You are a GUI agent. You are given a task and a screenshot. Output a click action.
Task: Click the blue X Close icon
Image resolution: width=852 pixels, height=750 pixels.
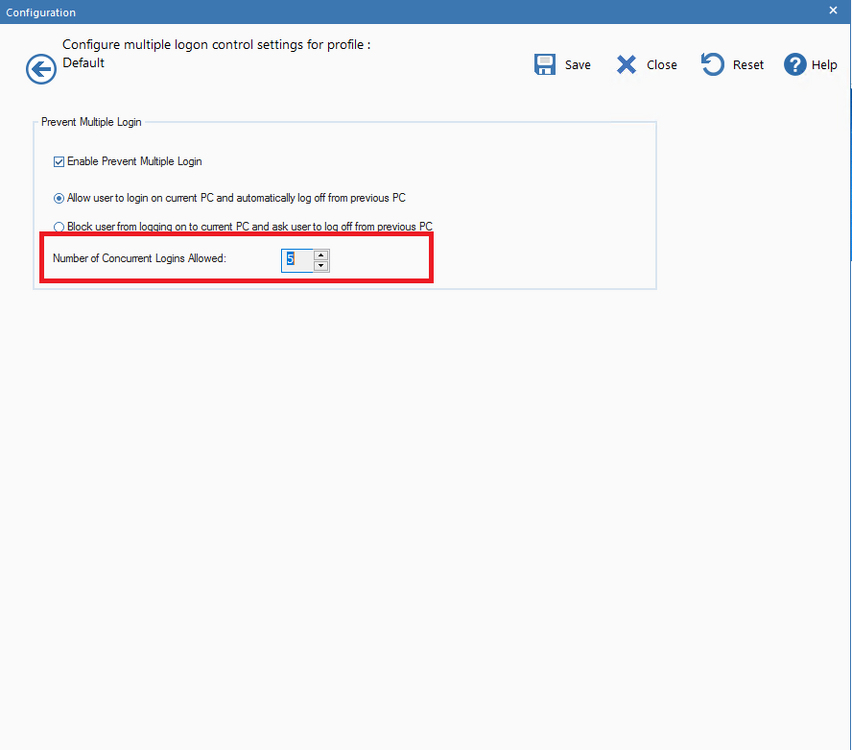coord(626,65)
